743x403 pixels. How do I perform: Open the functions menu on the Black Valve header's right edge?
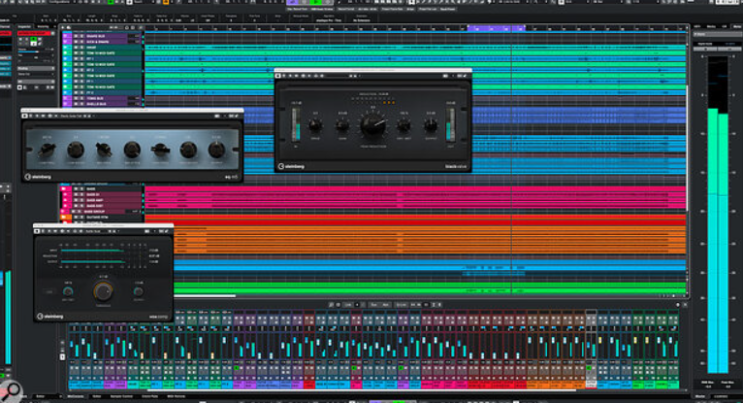pos(467,75)
